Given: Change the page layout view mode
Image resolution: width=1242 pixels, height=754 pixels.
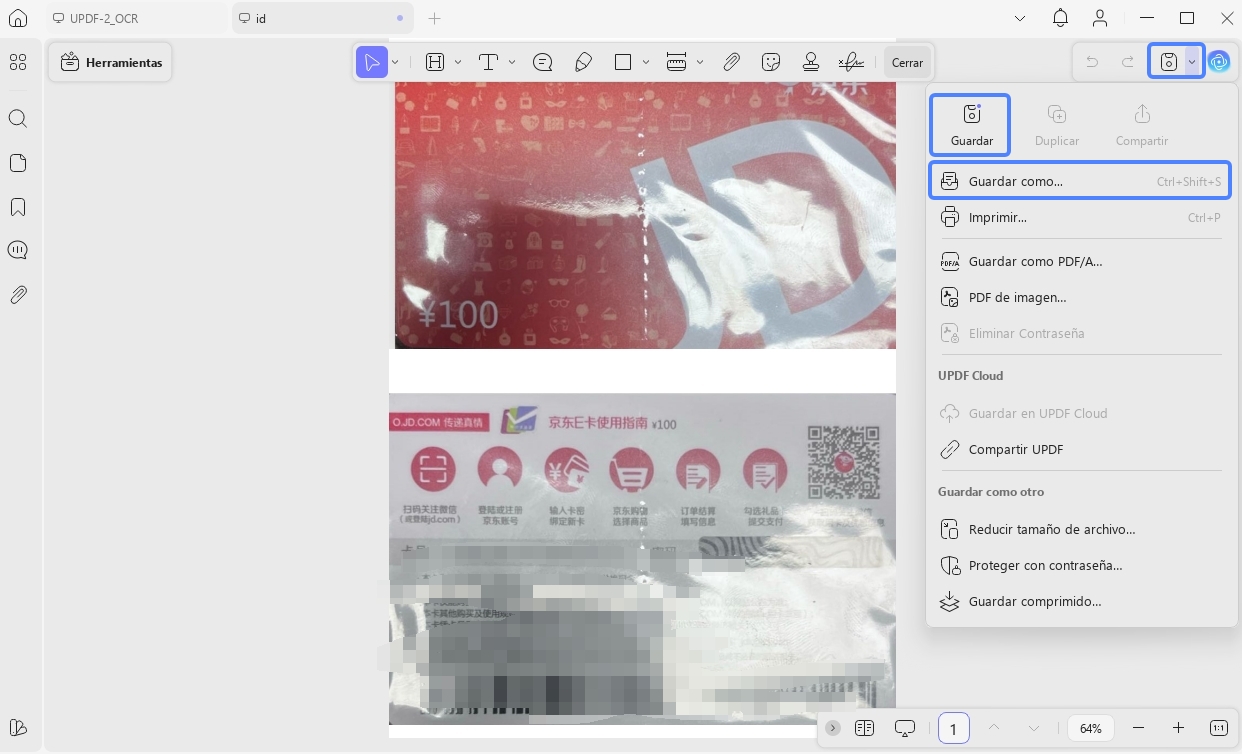Looking at the screenshot, I should coord(865,728).
